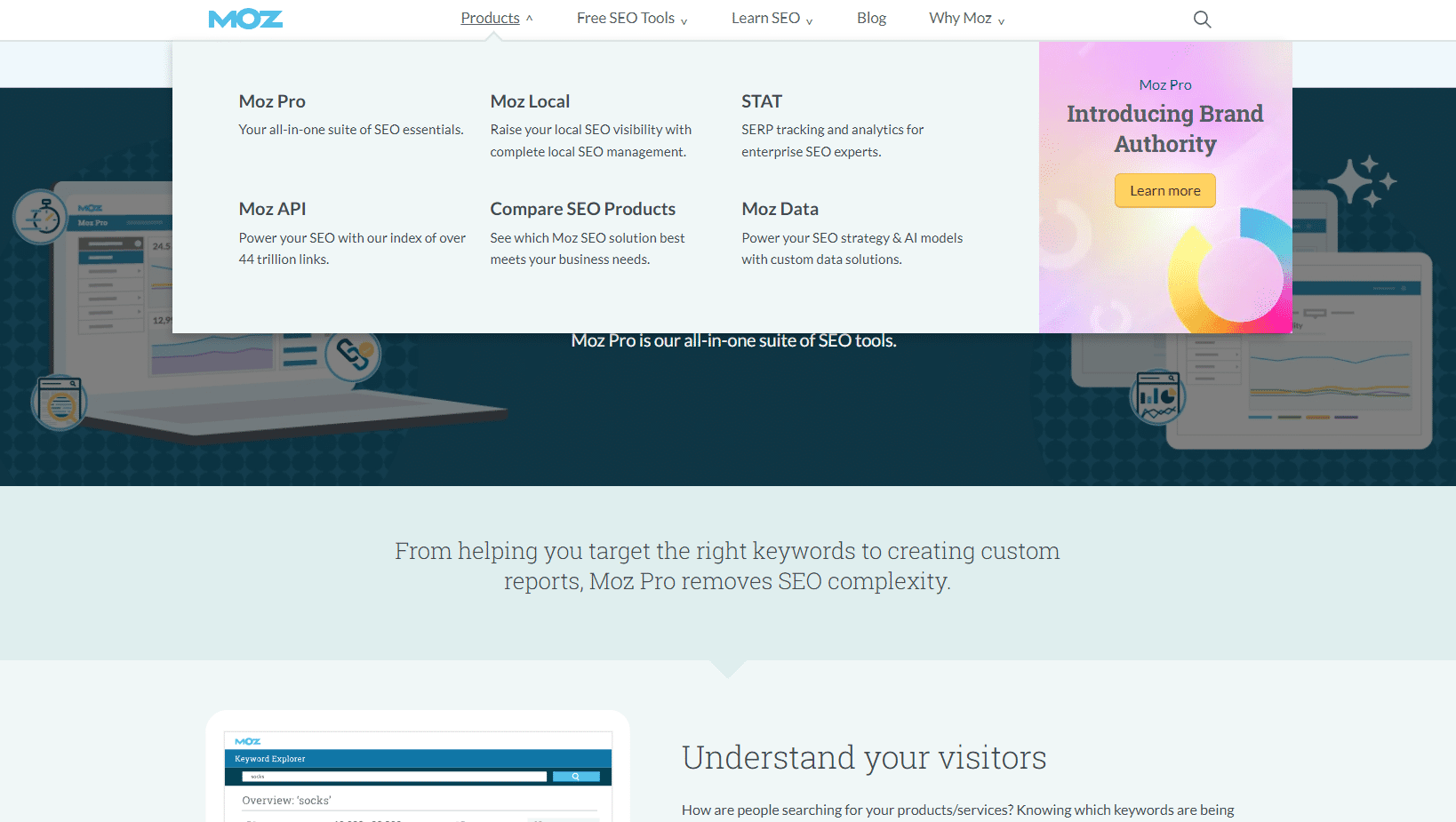Screen dimensions: 1456x822
Task: Open the STAT product link
Action: [x=762, y=101]
